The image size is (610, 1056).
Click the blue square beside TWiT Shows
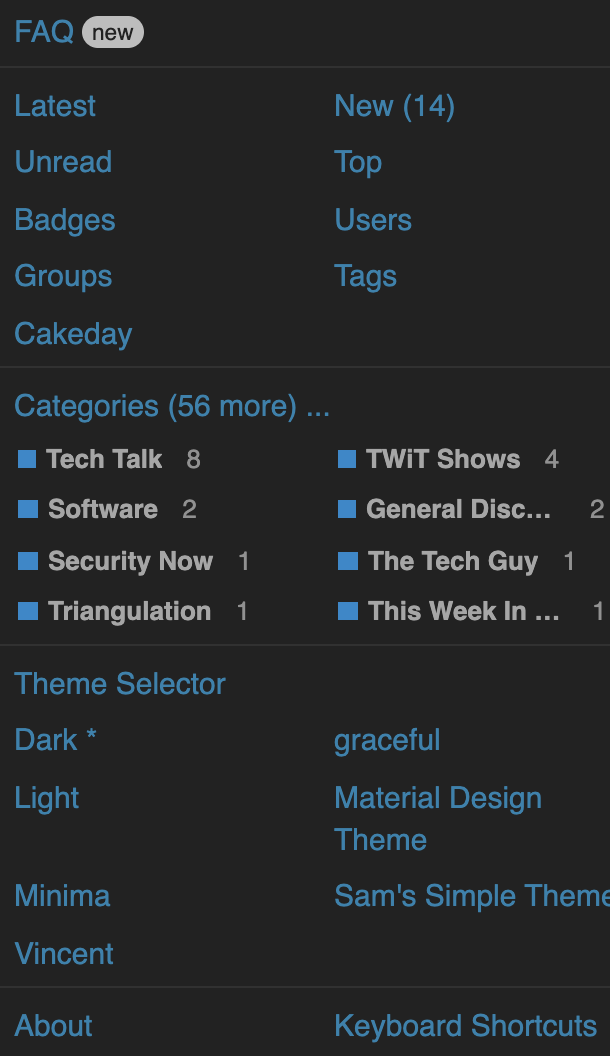[x=347, y=460]
